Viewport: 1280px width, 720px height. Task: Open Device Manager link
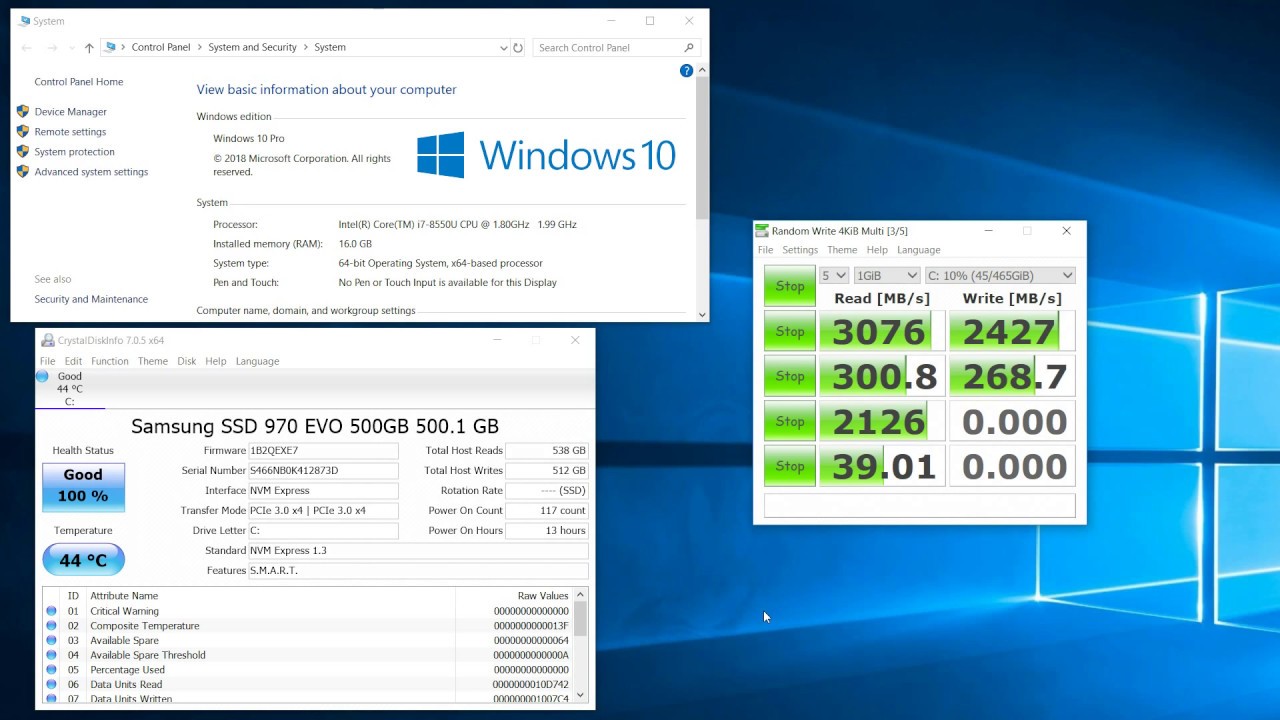pyautogui.click(x=70, y=112)
